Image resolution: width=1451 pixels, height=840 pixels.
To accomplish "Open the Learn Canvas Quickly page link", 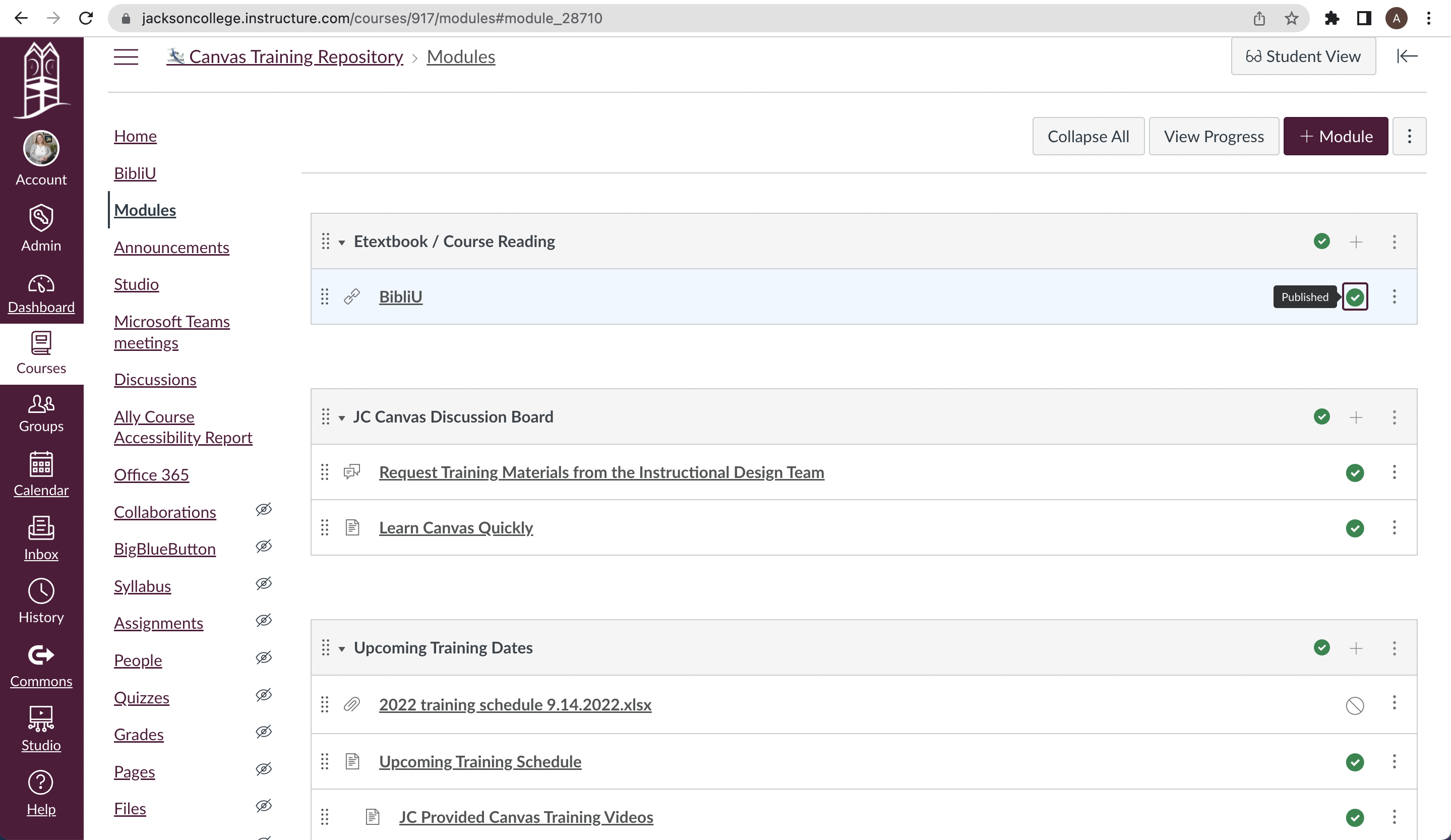I will pyautogui.click(x=456, y=527).
